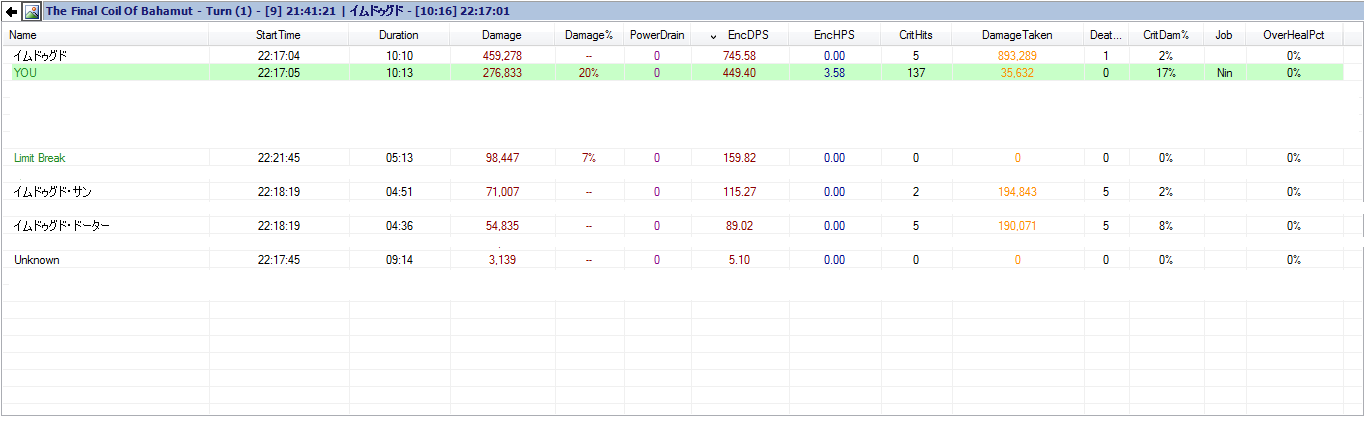Click the 10:13 duration value
The width and height of the screenshot is (1365, 421).
tap(399, 73)
